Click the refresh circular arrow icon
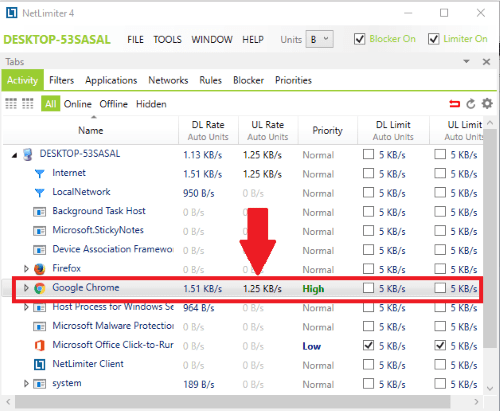This screenshot has height=411, width=500. 471,104
